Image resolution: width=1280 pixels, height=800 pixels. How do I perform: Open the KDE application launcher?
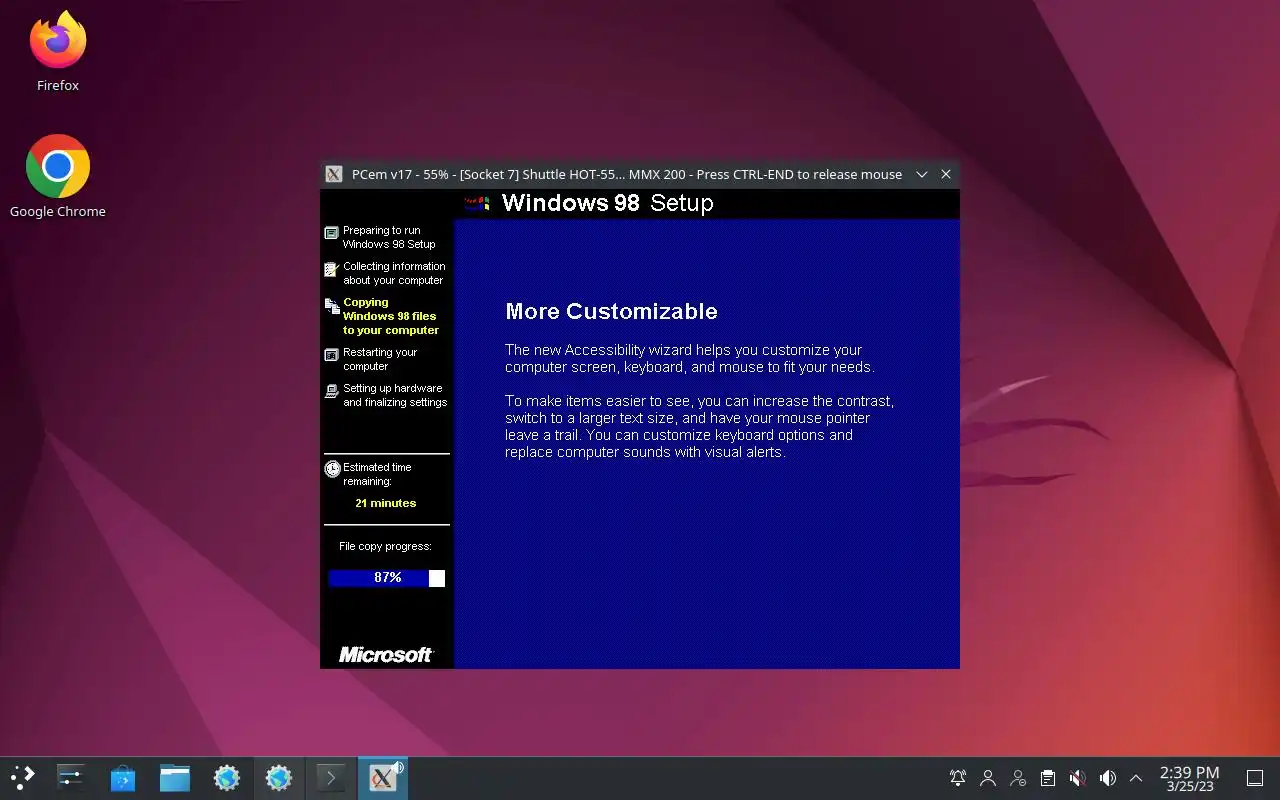[22, 777]
